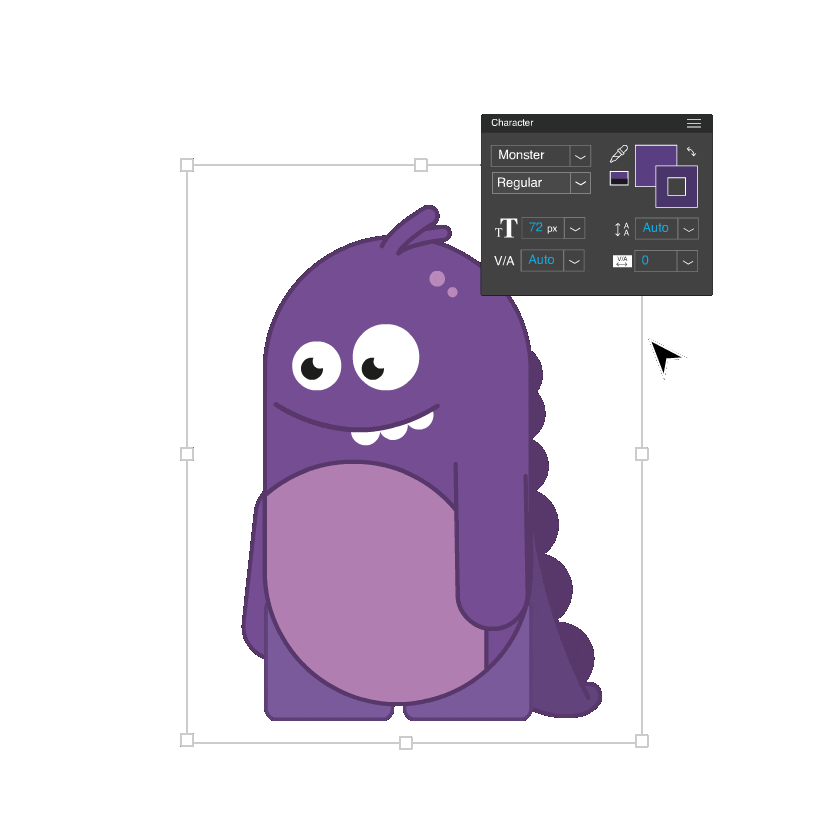The height and width of the screenshot is (820, 820).
Task: Select the eyedropper tool in the Character panel
Action: pos(620,154)
